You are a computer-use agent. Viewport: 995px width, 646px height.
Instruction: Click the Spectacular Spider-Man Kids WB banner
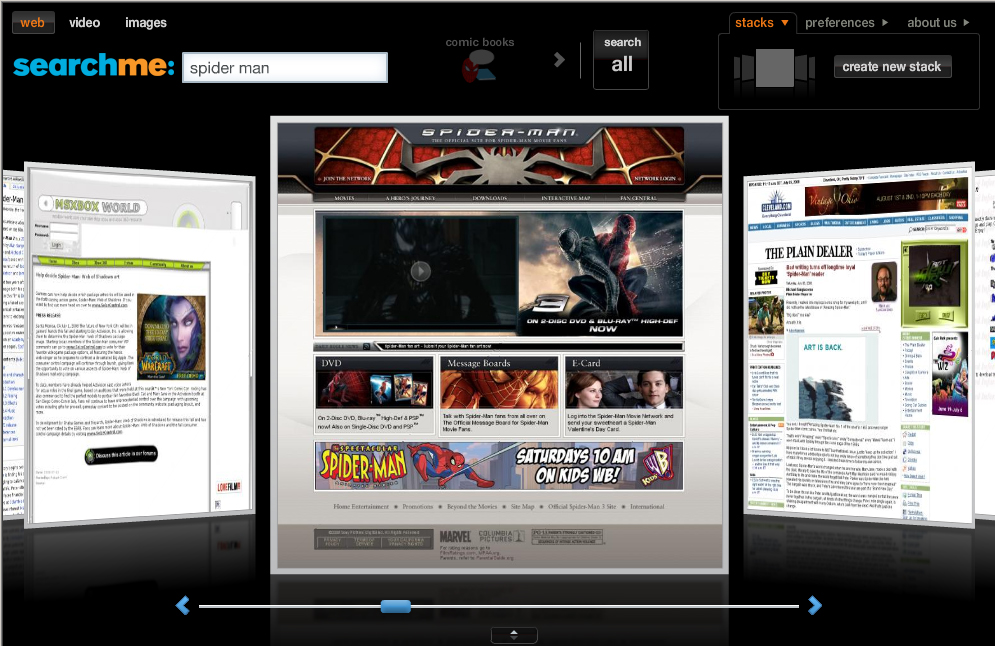click(499, 466)
